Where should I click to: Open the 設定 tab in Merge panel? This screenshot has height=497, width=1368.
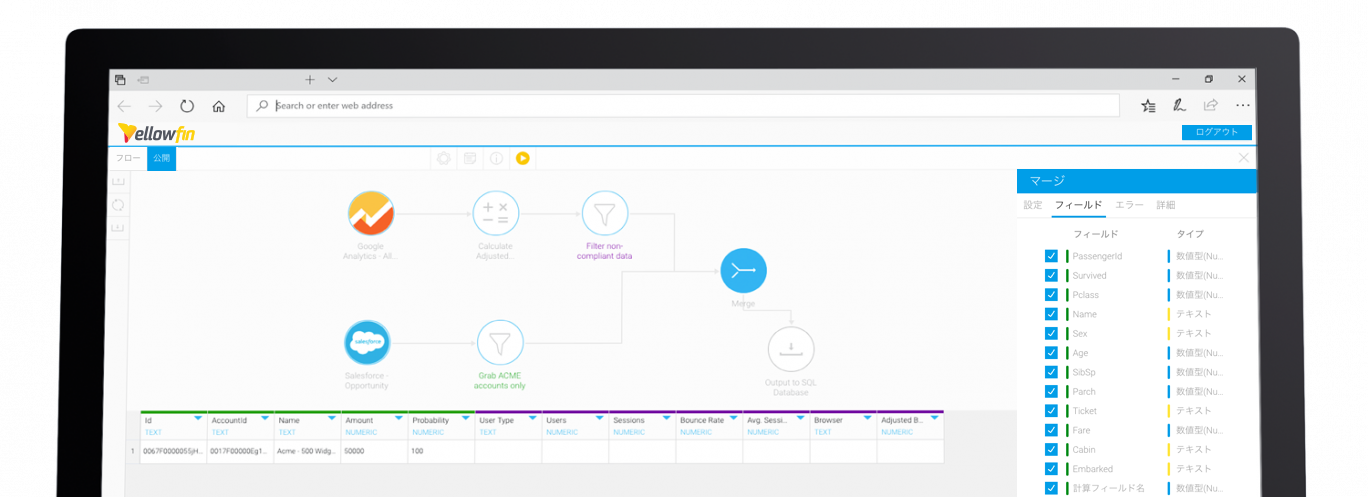[x=1032, y=205]
